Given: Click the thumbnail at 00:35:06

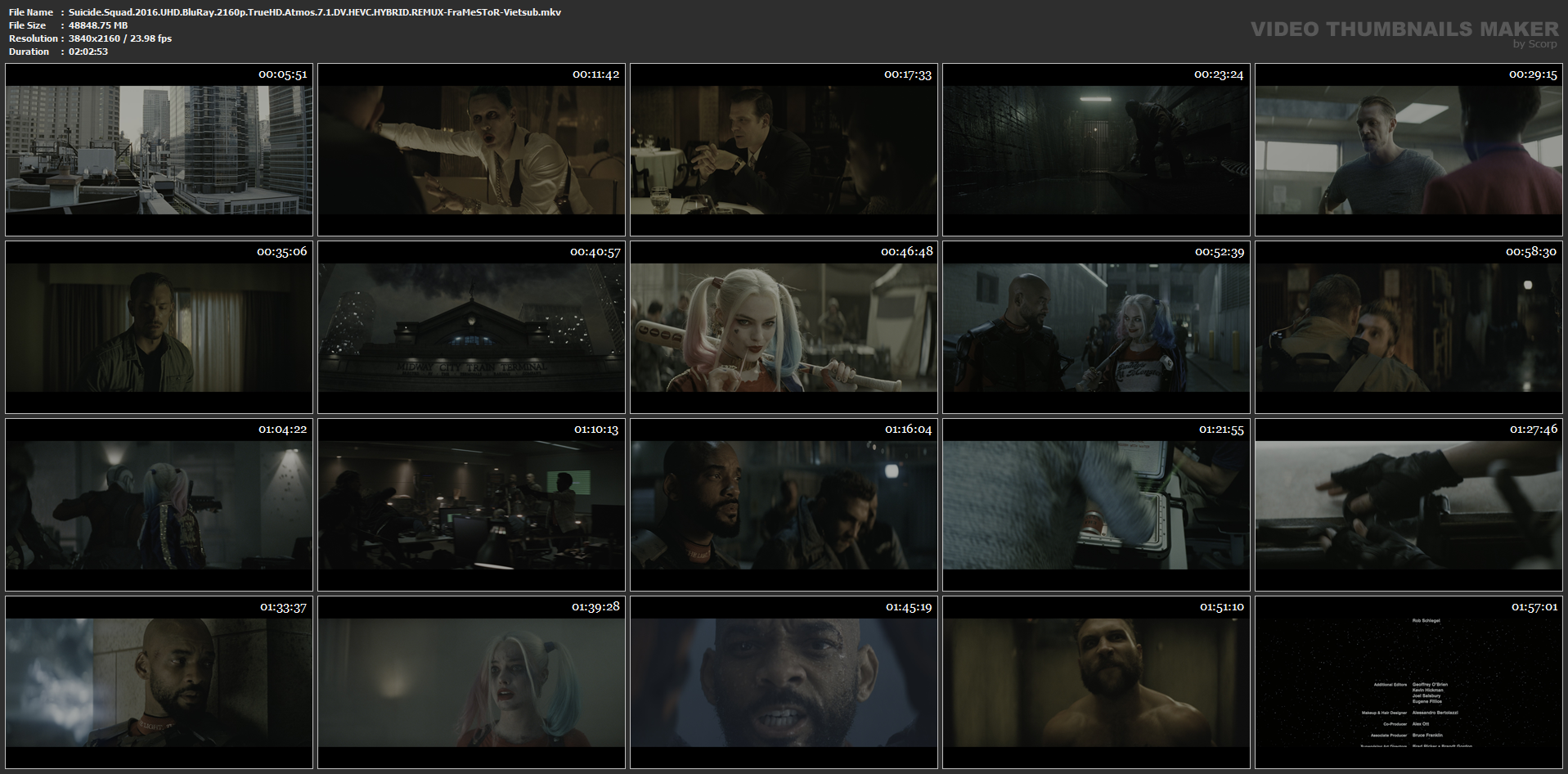Looking at the screenshot, I should pyautogui.click(x=159, y=327).
